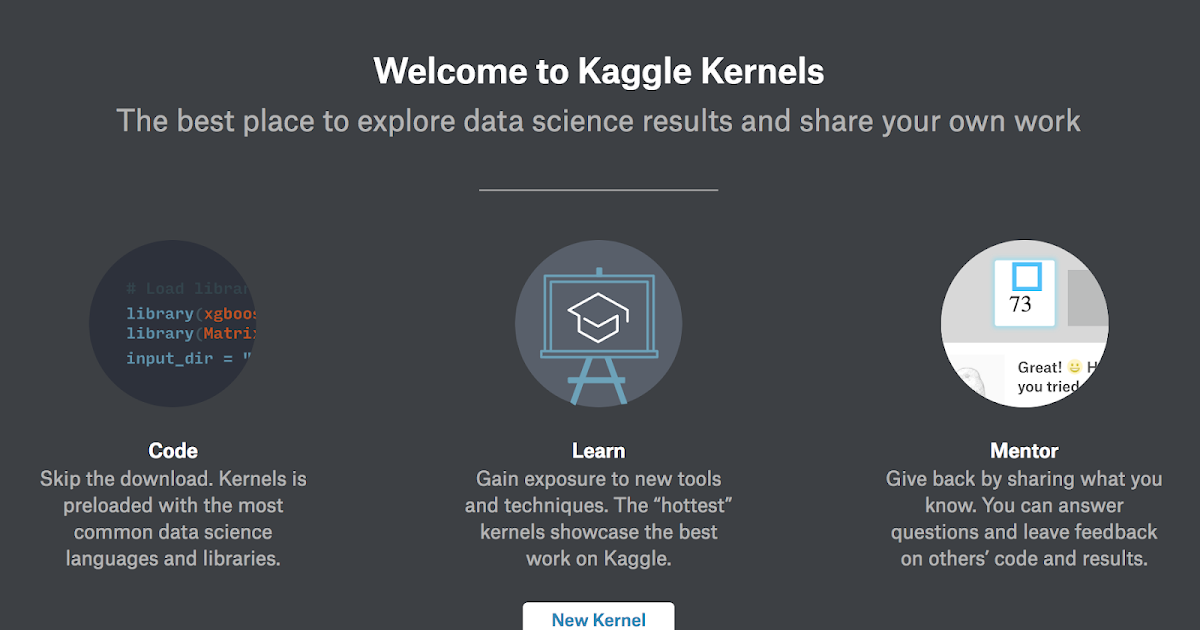Click the Learn section heading

(598, 450)
